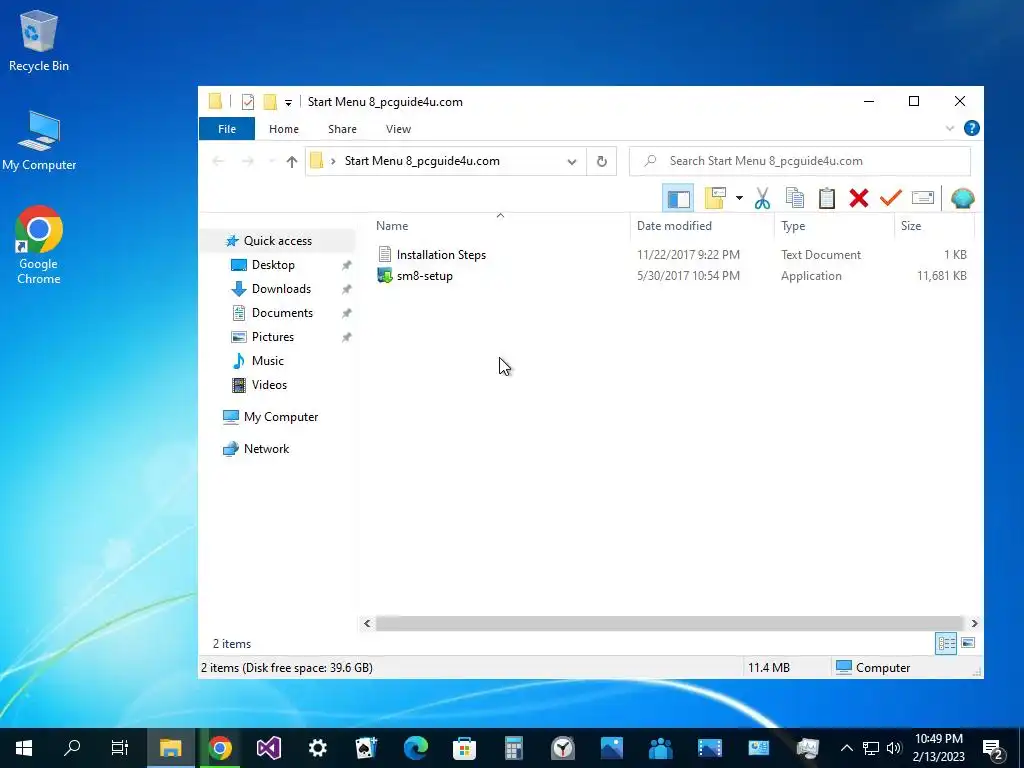Open Settings gear on the taskbar

(x=317, y=748)
